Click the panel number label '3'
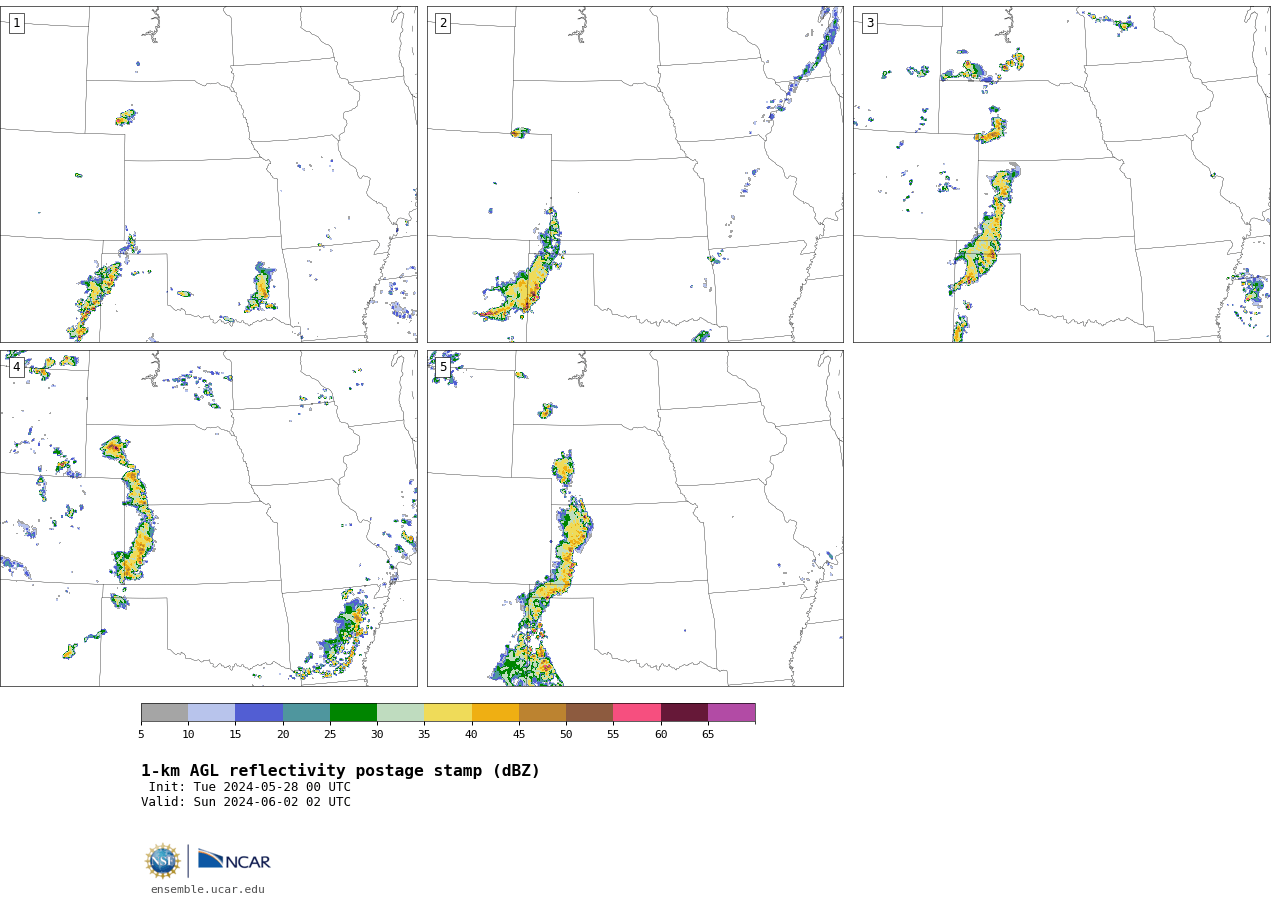Screen dimensions: 1280x901 point(869,23)
